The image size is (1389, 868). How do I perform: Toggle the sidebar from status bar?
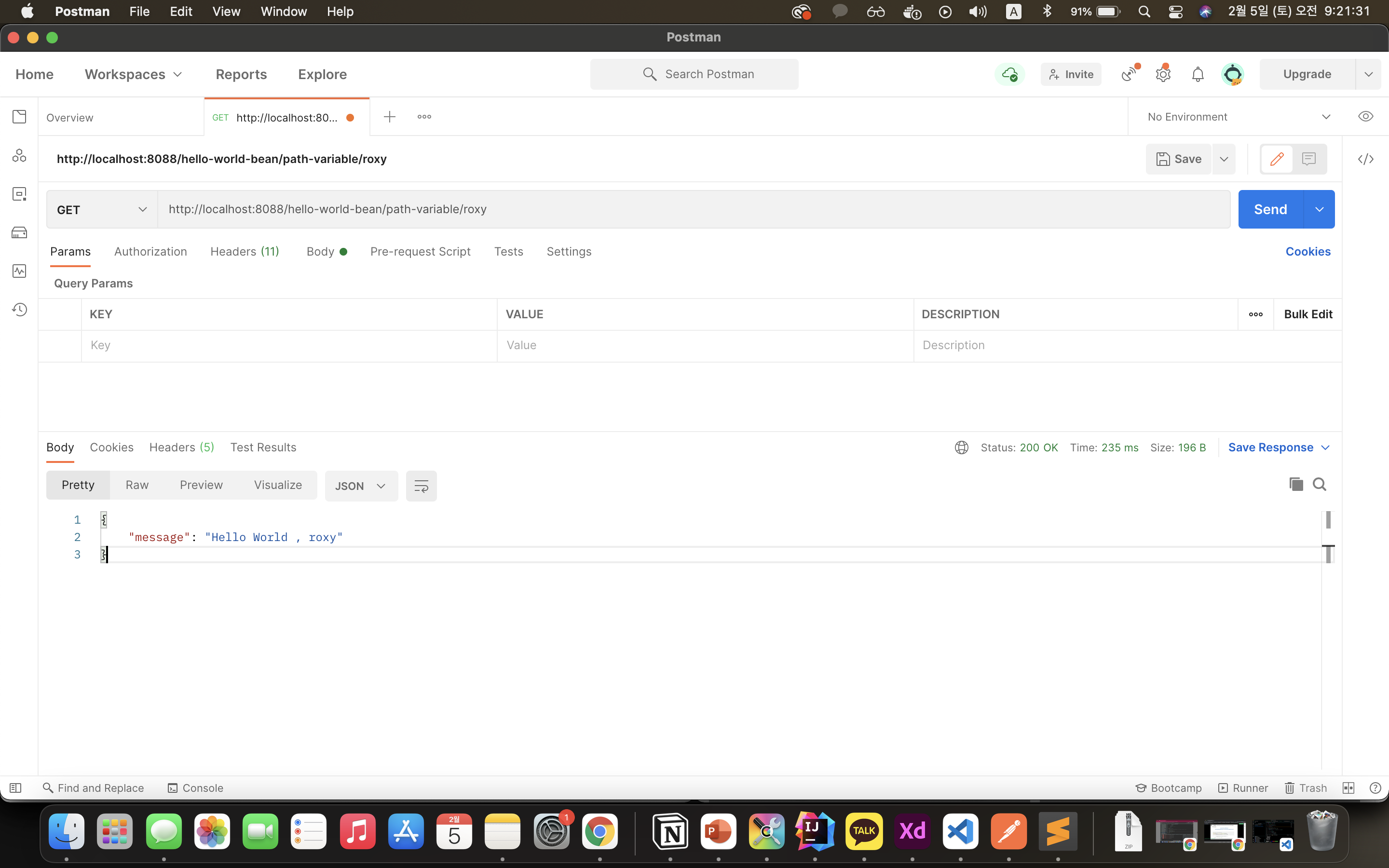pyautogui.click(x=15, y=787)
